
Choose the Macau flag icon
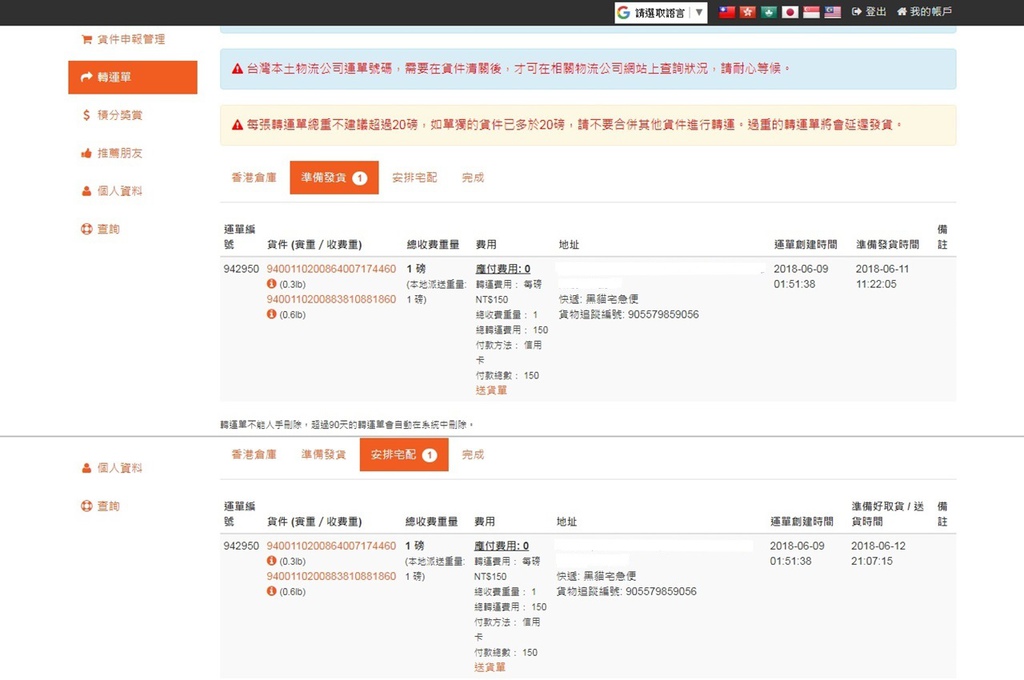[x=768, y=12]
